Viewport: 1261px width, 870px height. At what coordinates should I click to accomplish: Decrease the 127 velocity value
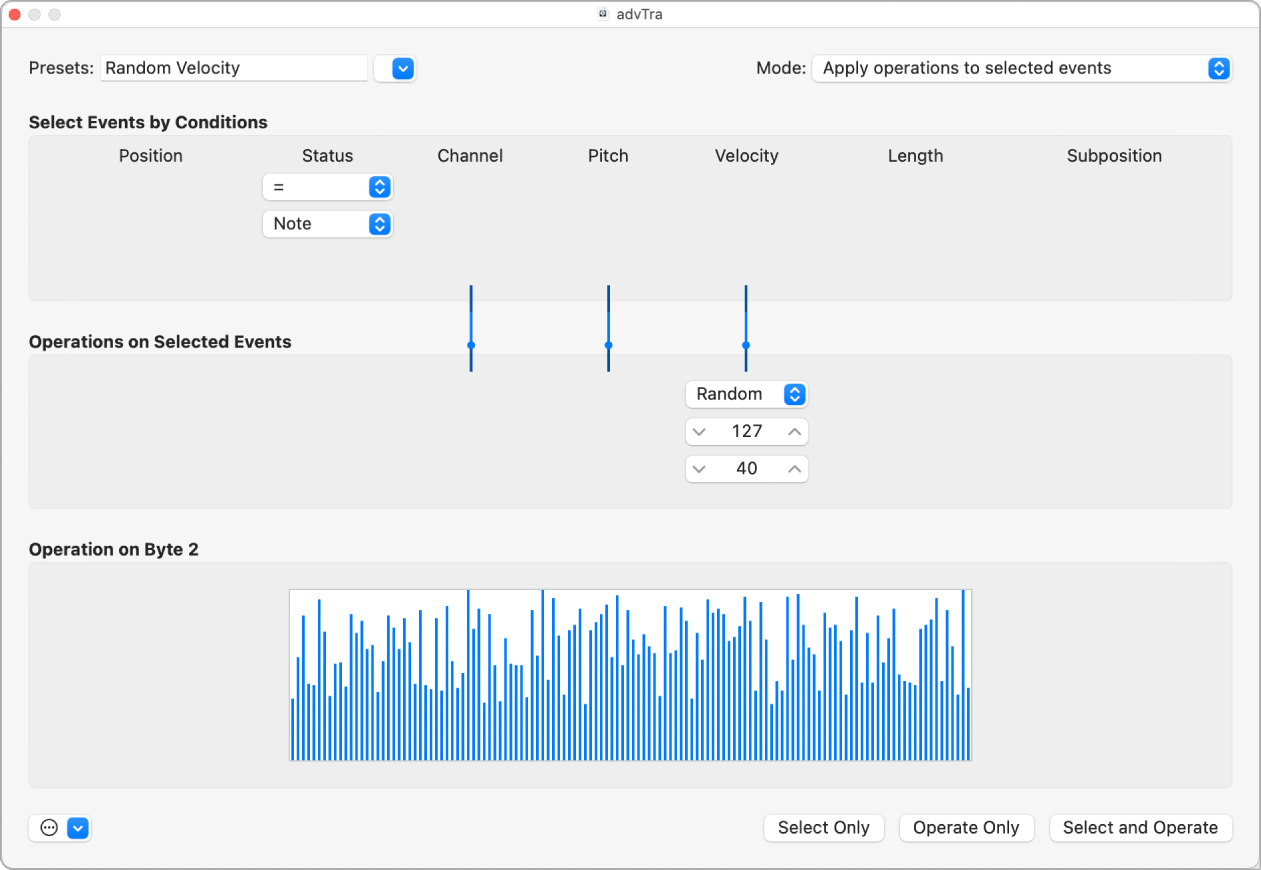point(699,432)
